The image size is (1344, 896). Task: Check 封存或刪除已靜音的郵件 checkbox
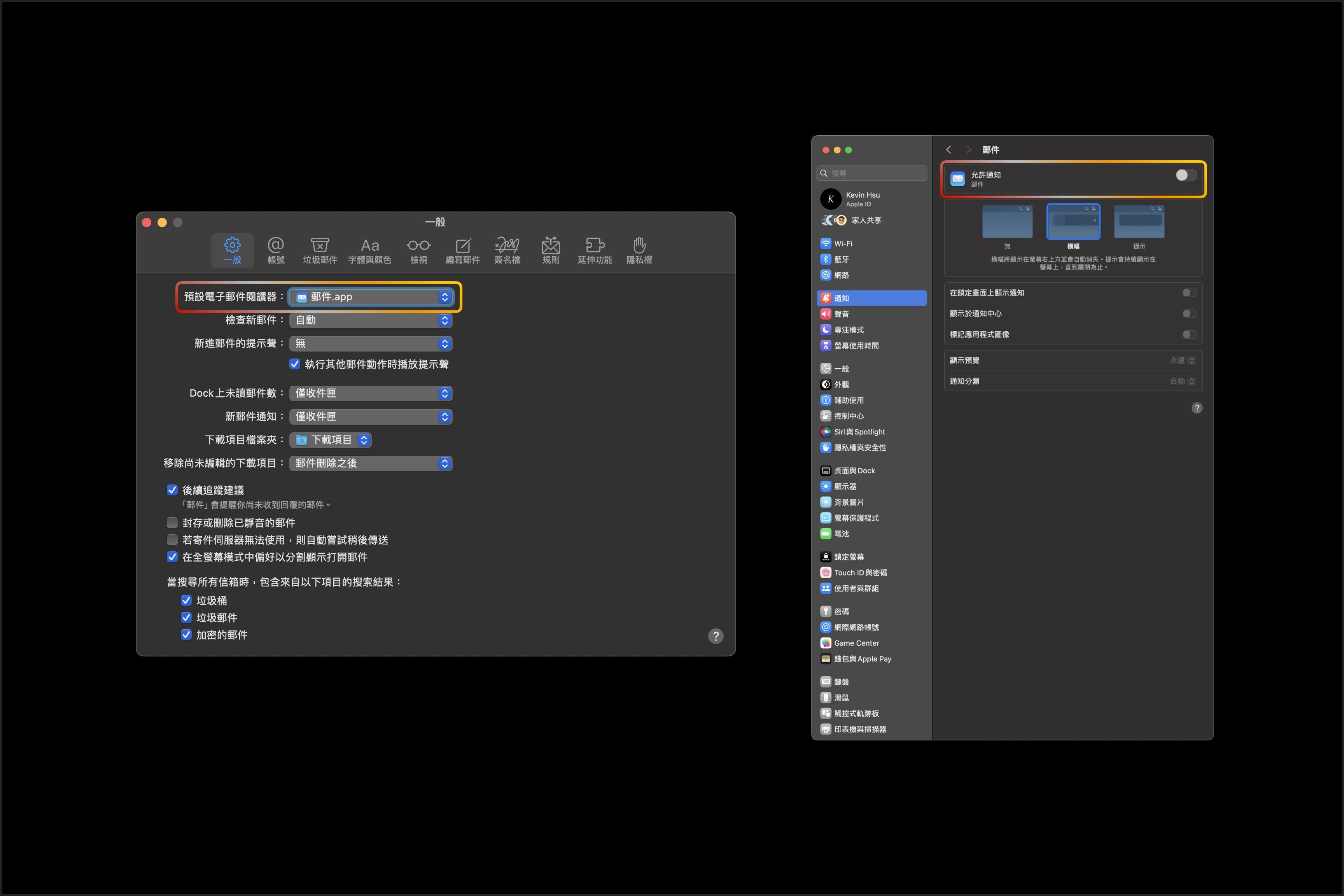172,523
